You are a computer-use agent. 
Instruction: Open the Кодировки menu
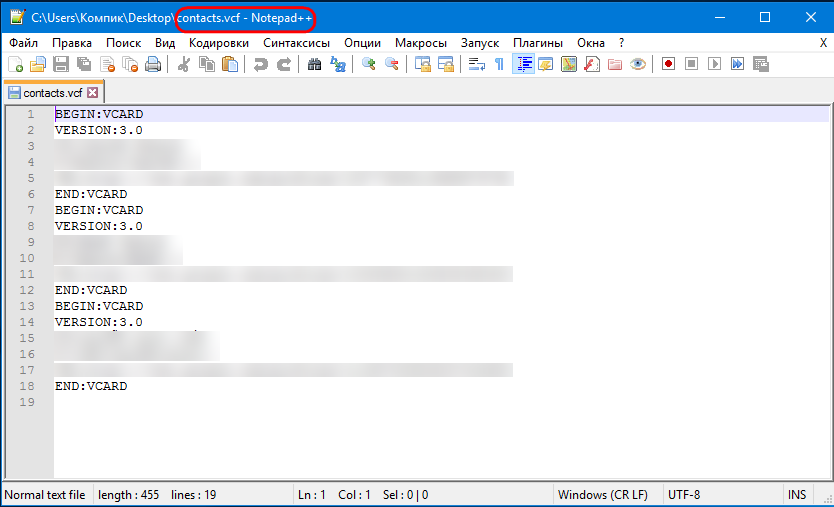pyautogui.click(x=219, y=43)
